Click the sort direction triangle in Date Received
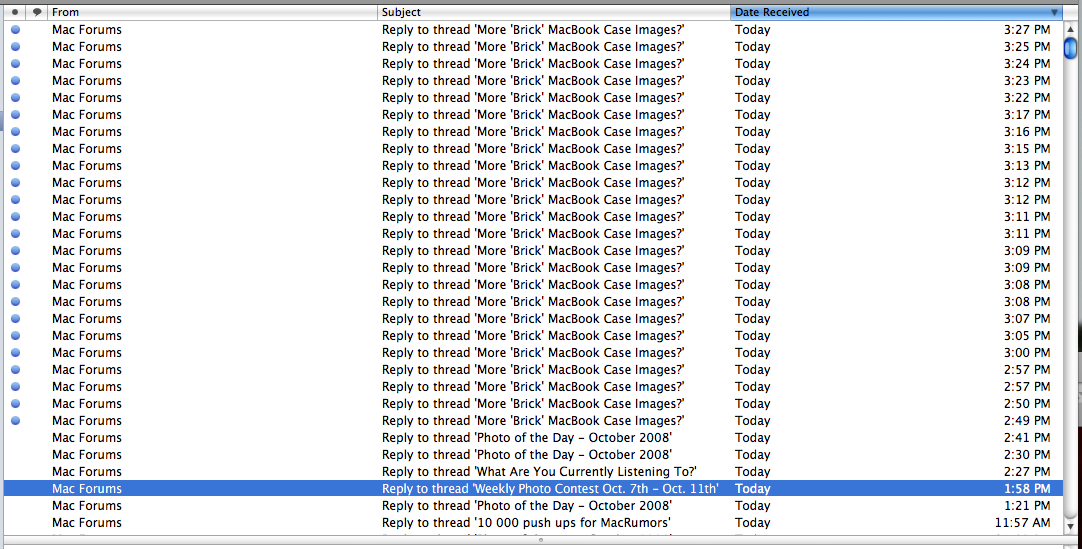 [x=1054, y=12]
